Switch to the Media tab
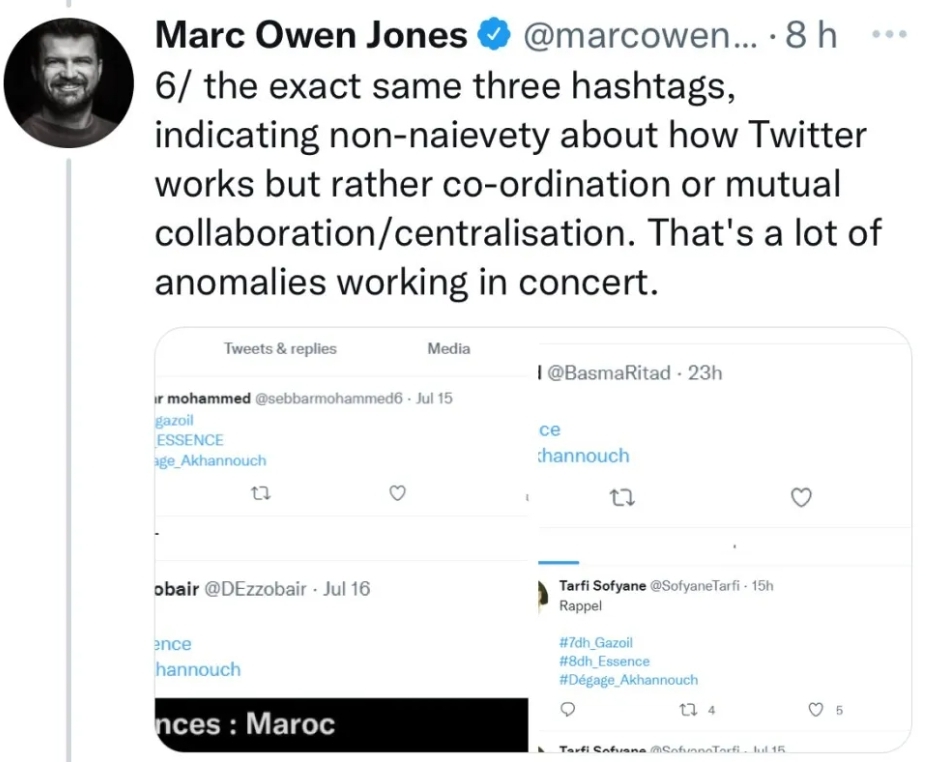Viewport: 935px width, 762px height. pos(448,349)
